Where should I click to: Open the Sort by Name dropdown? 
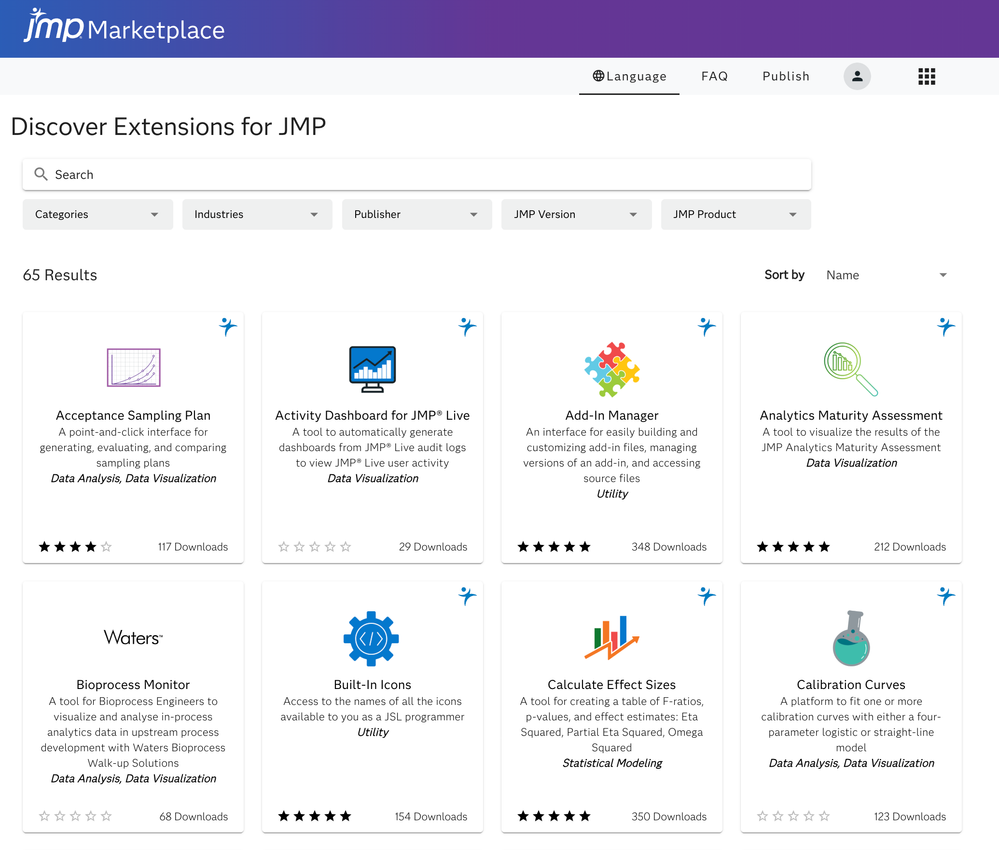886,275
